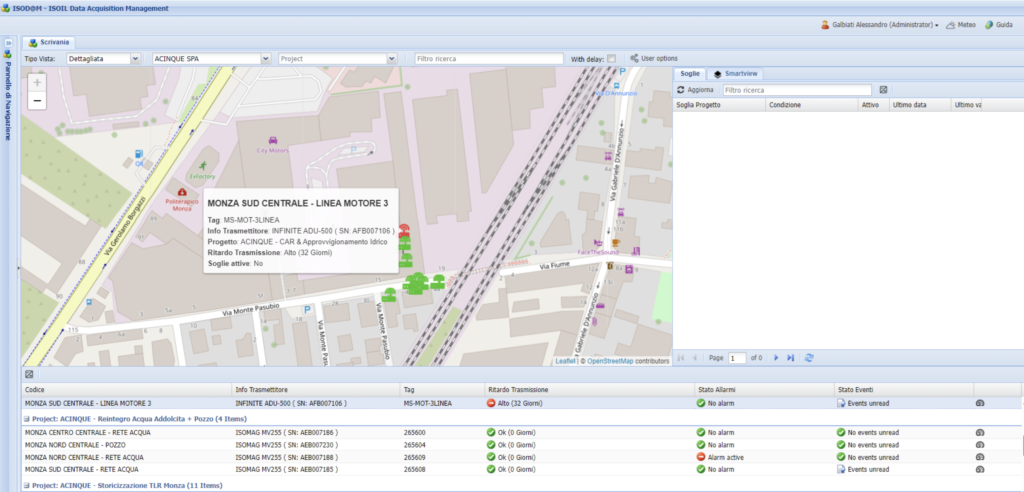Click the pagination refresh icon
This screenshot has width=1024, height=492.
[809, 357]
